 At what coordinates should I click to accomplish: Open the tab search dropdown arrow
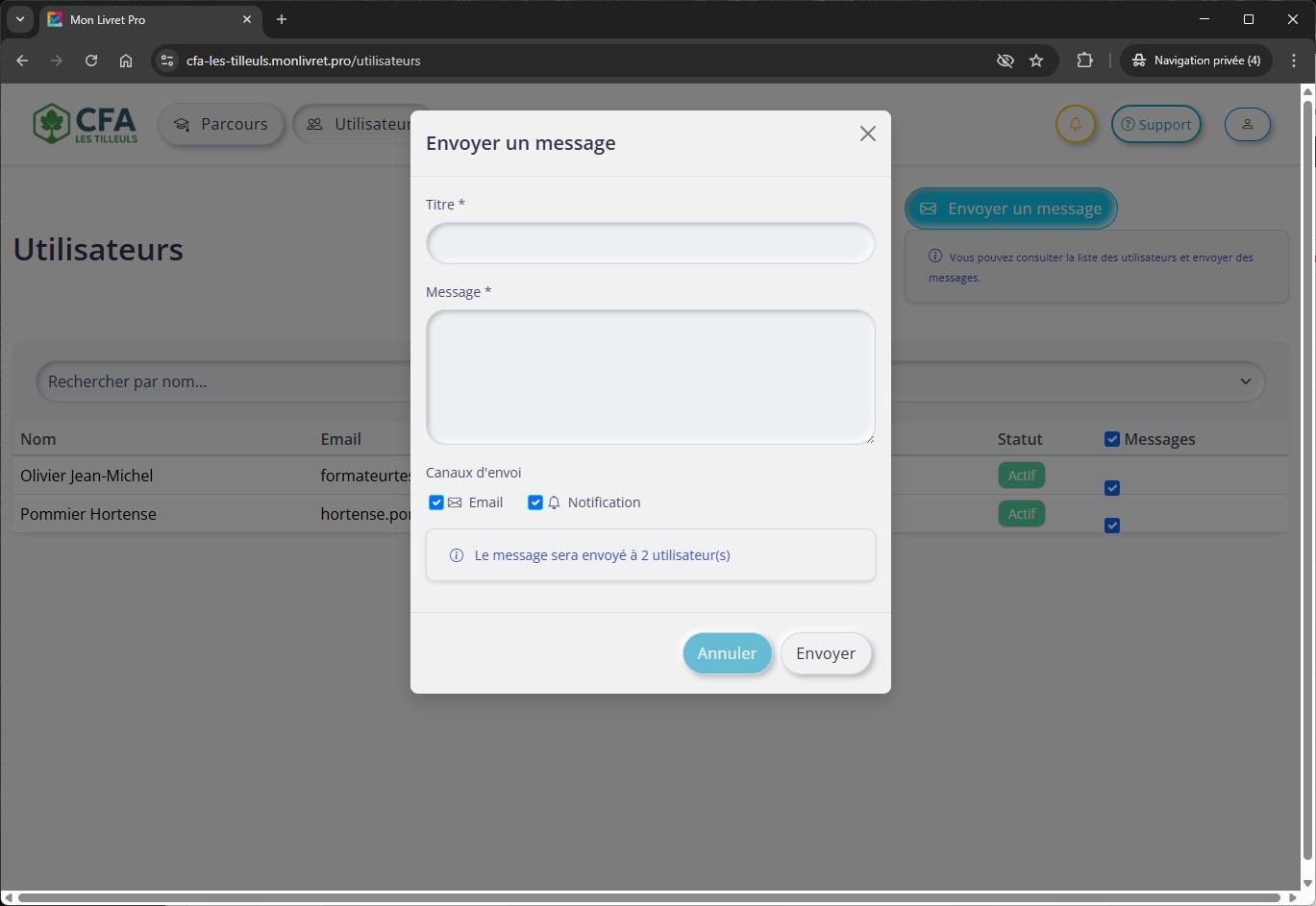pyautogui.click(x=20, y=19)
